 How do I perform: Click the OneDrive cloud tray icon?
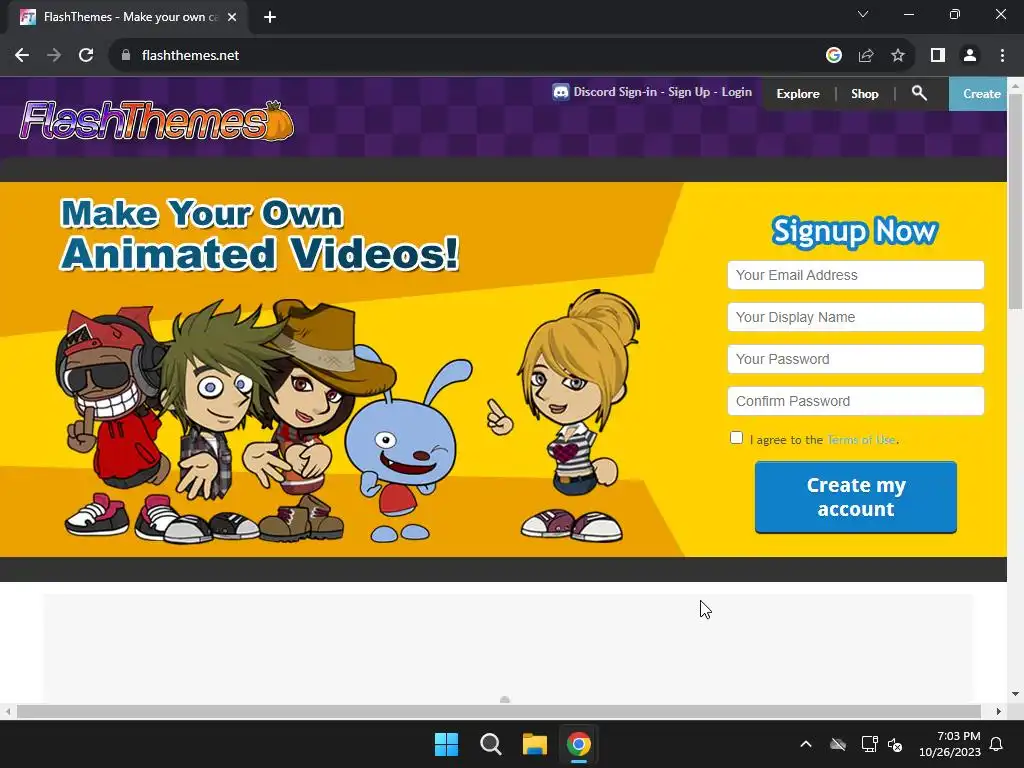click(x=838, y=744)
